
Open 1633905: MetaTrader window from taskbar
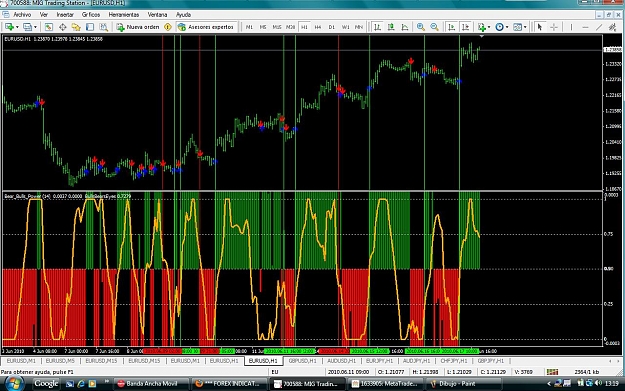[386, 384]
